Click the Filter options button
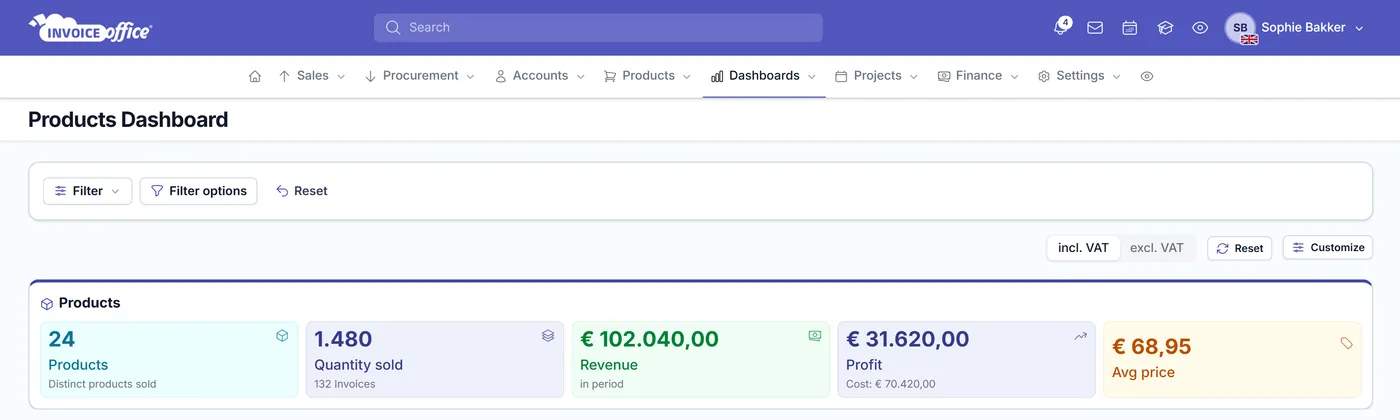 (198, 191)
